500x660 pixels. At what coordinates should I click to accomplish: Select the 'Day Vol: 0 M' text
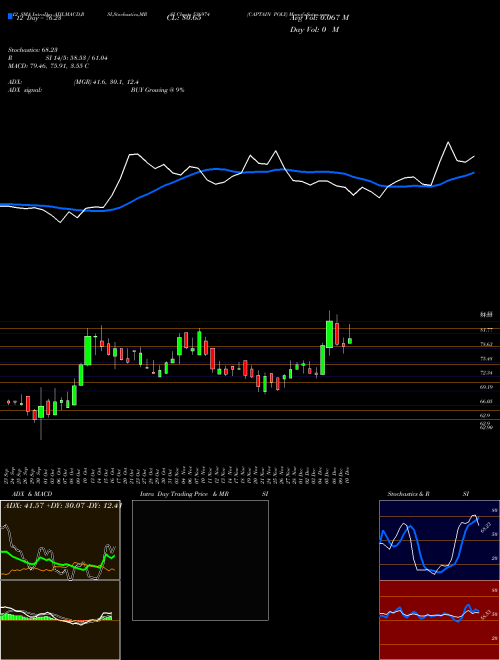click(x=314, y=30)
